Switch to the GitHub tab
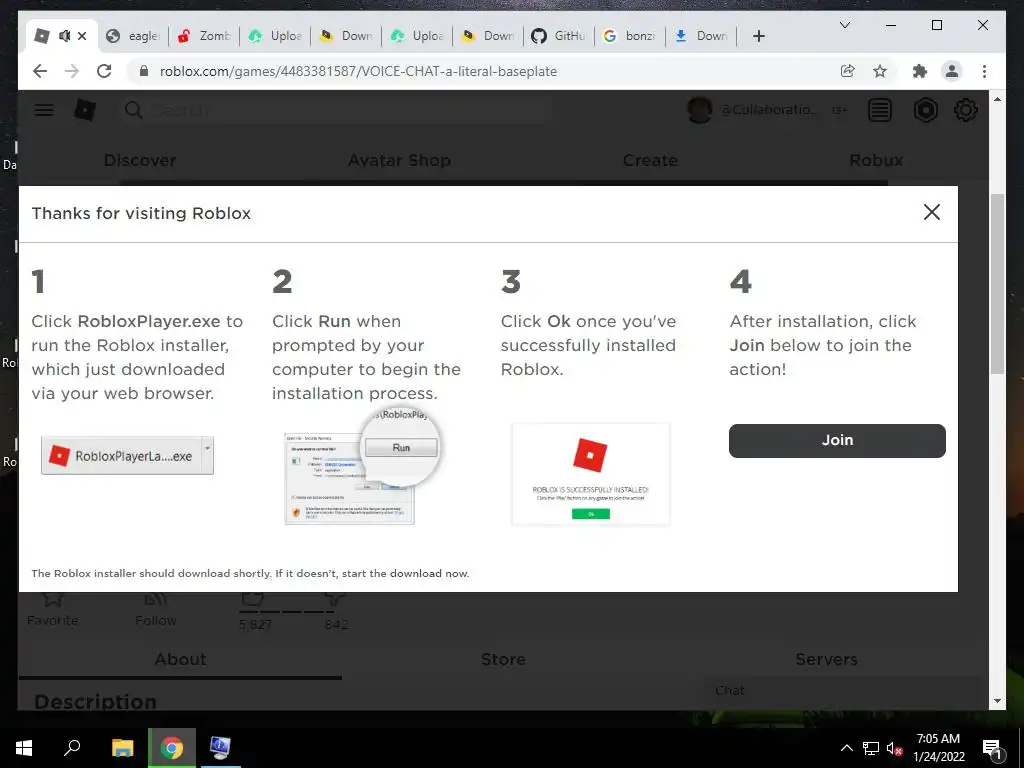 point(558,36)
